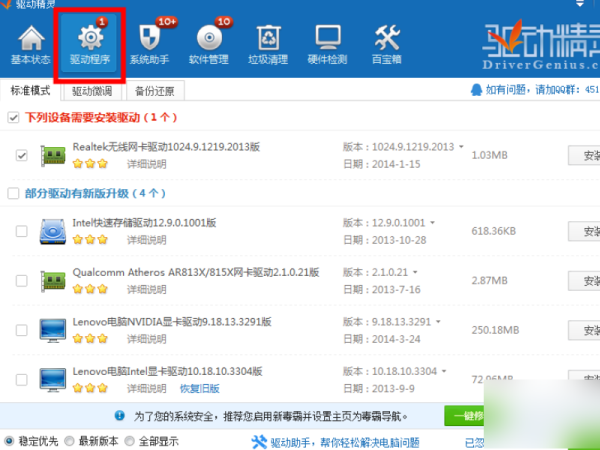Expand version dropdown 1024.9.1219.2013
The height and width of the screenshot is (450, 600).
pos(461,147)
